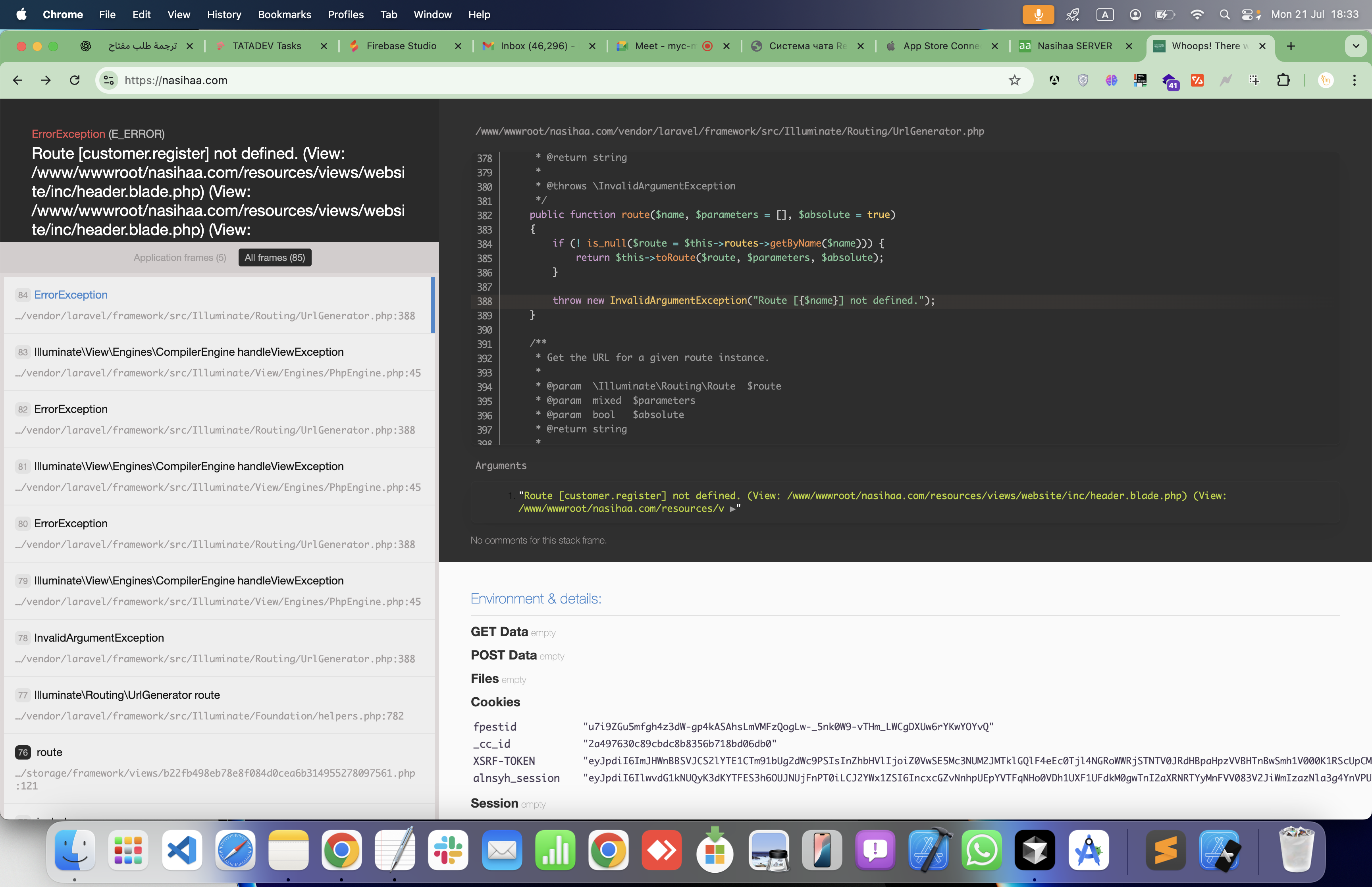Open Spotlight search in menu bar
1372x887 pixels.
[x=1224, y=14]
